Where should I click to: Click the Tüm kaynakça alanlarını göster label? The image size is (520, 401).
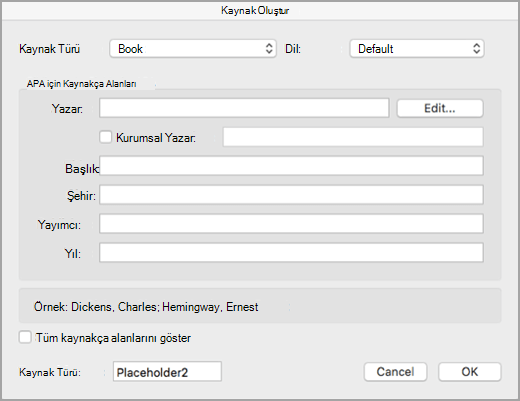tap(113, 338)
